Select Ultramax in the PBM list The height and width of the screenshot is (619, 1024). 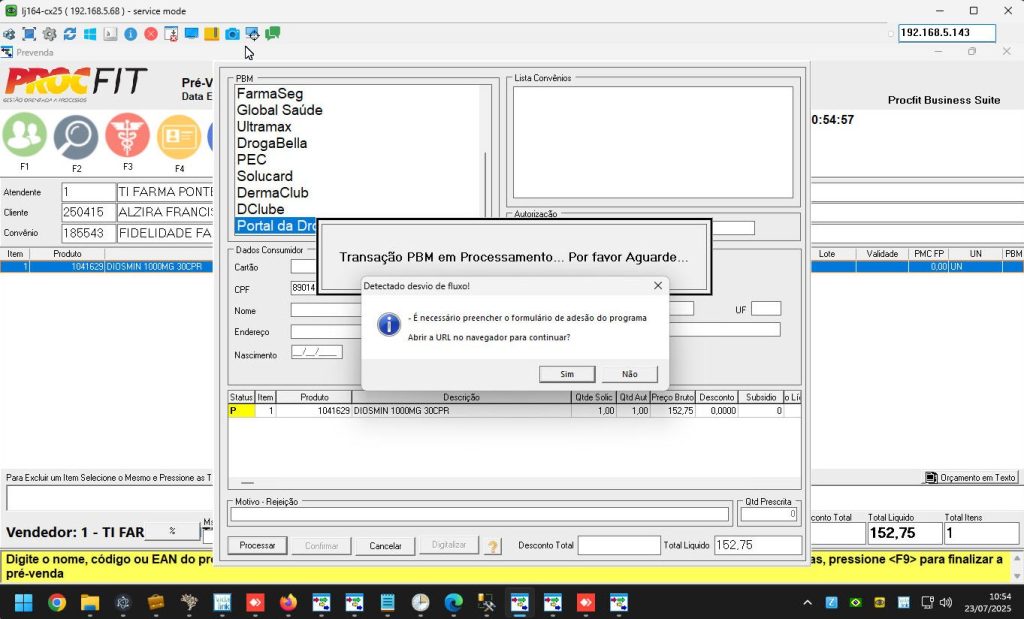click(264, 127)
